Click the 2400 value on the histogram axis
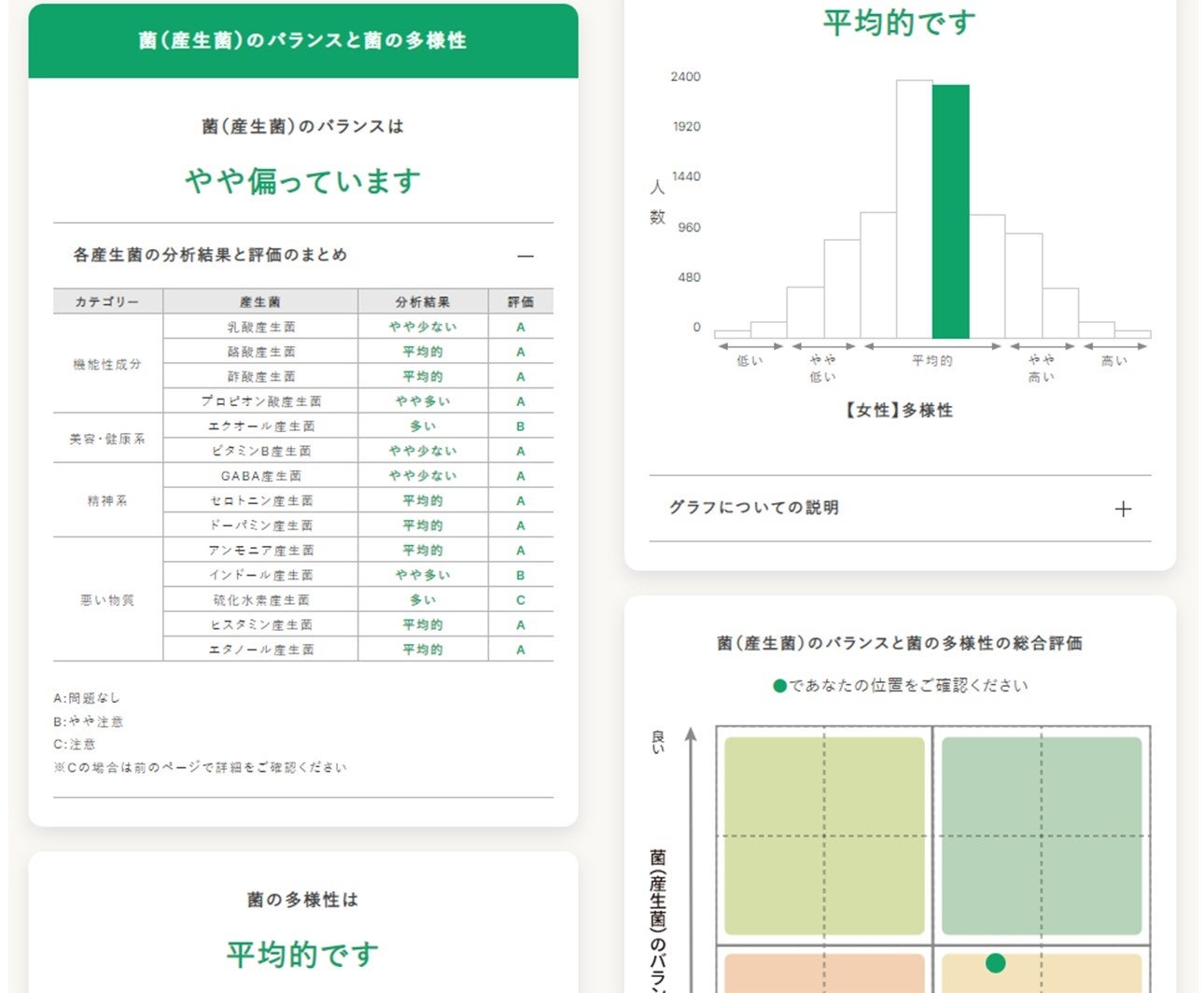The image size is (1204, 993). click(x=685, y=77)
